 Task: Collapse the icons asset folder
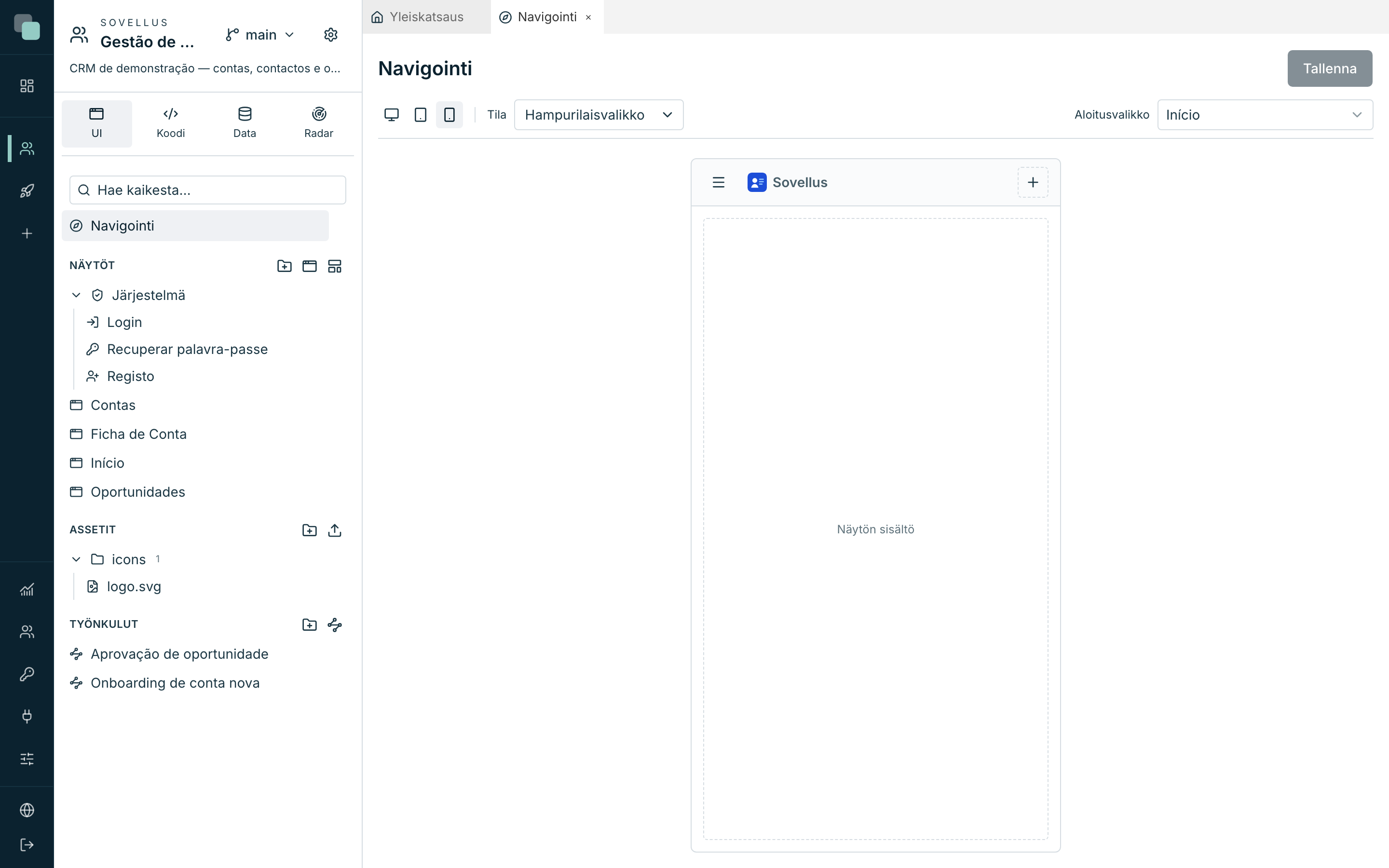[x=76, y=559]
